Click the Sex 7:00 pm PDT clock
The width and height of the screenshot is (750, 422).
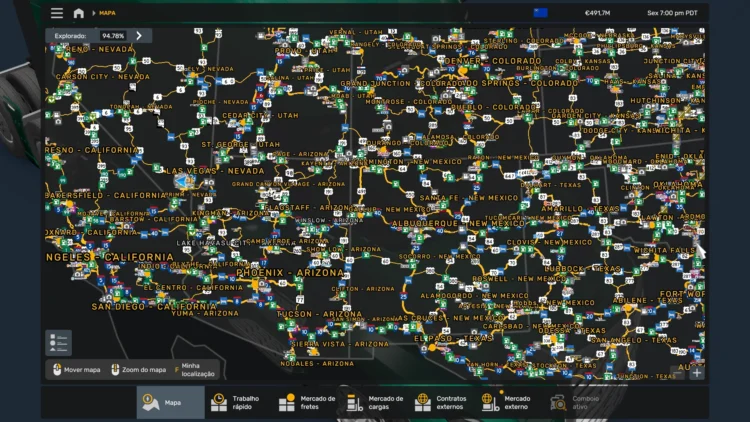672,13
